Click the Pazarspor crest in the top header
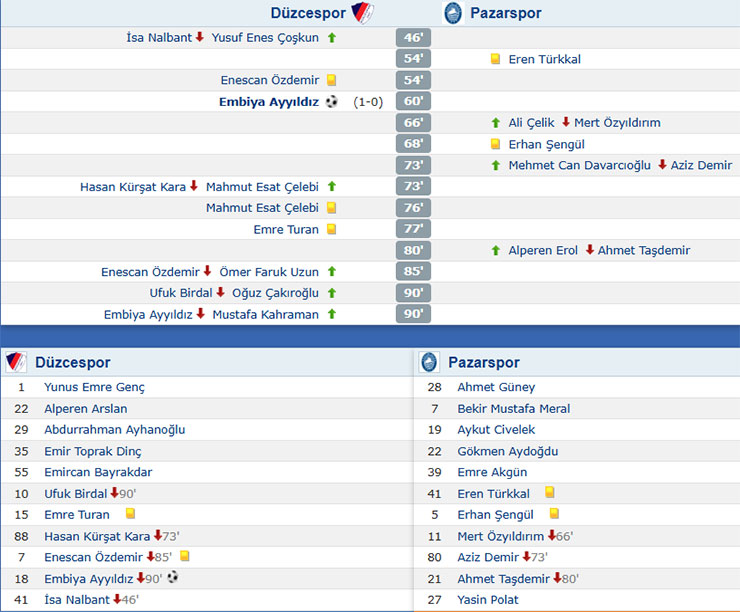Image resolution: width=740 pixels, height=612 pixels. pyautogui.click(x=453, y=13)
